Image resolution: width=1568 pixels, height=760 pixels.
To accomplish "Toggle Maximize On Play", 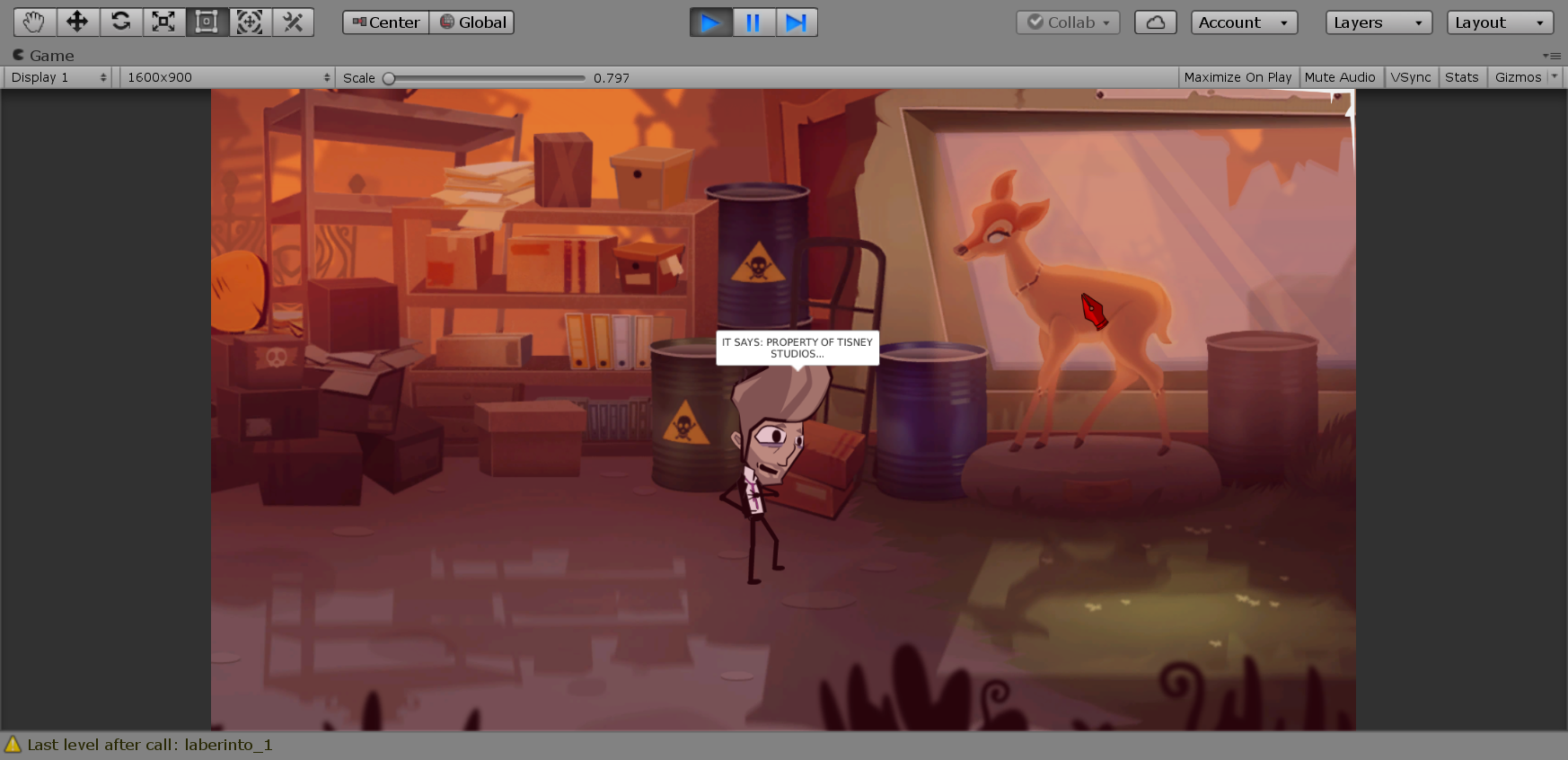I will (x=1238, y=77).
